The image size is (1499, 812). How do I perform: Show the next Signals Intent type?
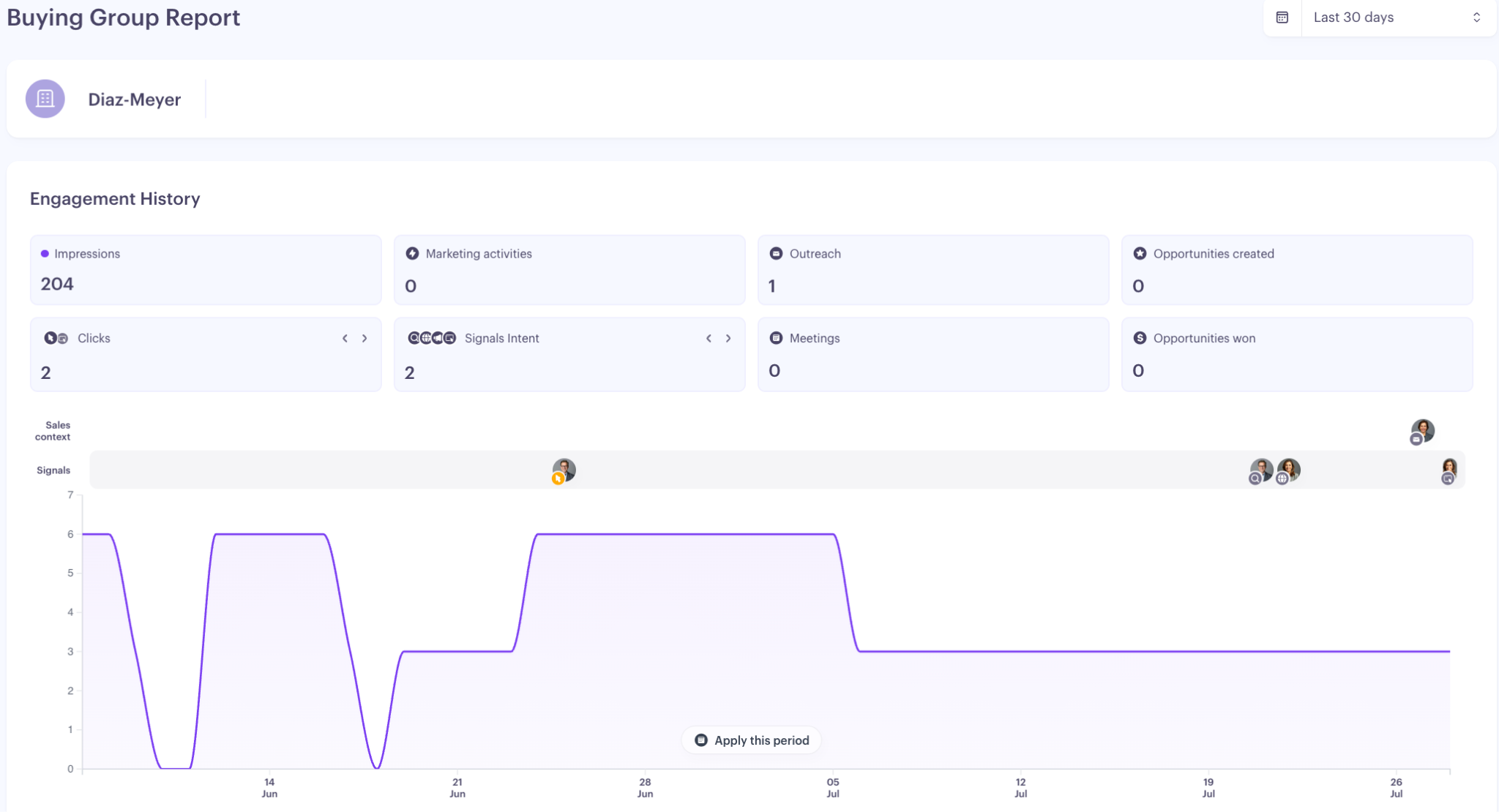728,338
